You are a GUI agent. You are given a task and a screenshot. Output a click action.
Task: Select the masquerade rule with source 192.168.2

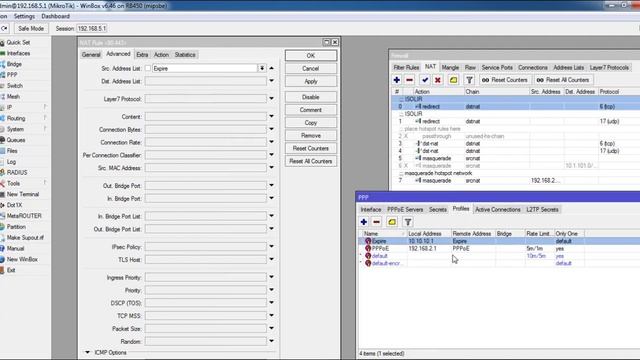pyautogui.click(x=515, y=180)
